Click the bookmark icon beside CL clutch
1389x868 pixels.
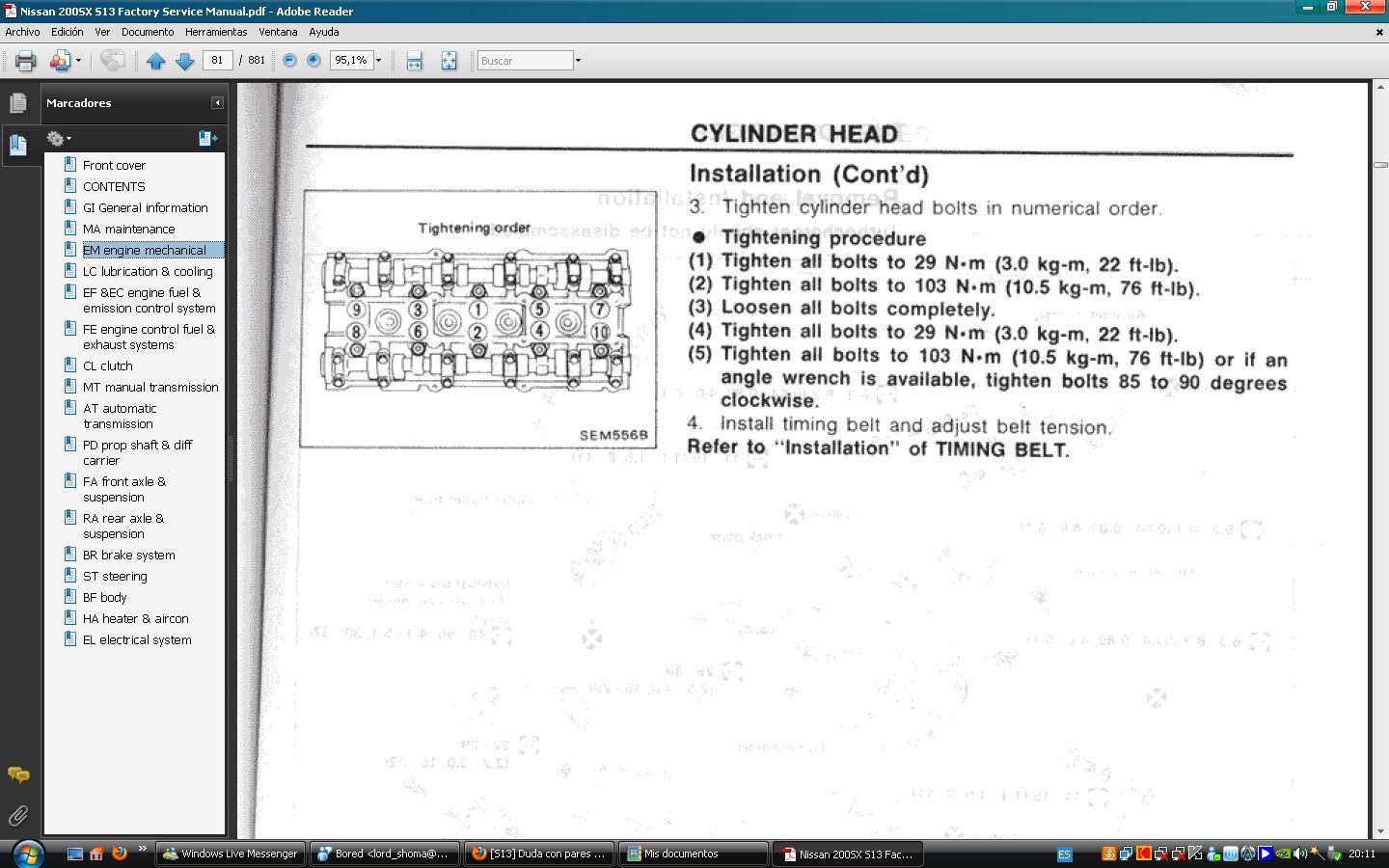coord(69,366)
